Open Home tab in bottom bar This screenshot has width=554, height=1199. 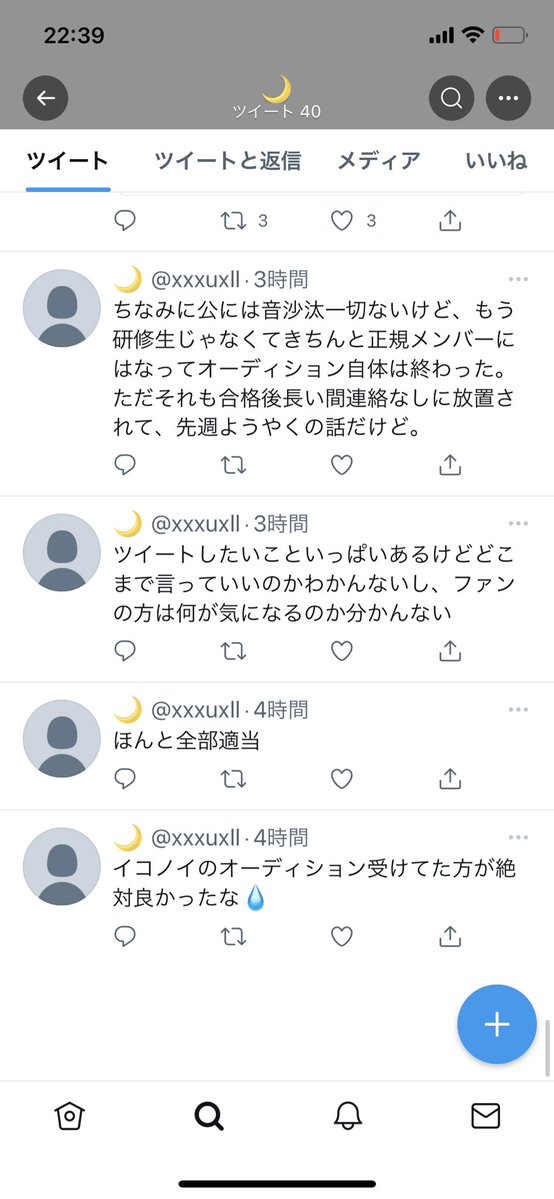tap(70, 1117)
